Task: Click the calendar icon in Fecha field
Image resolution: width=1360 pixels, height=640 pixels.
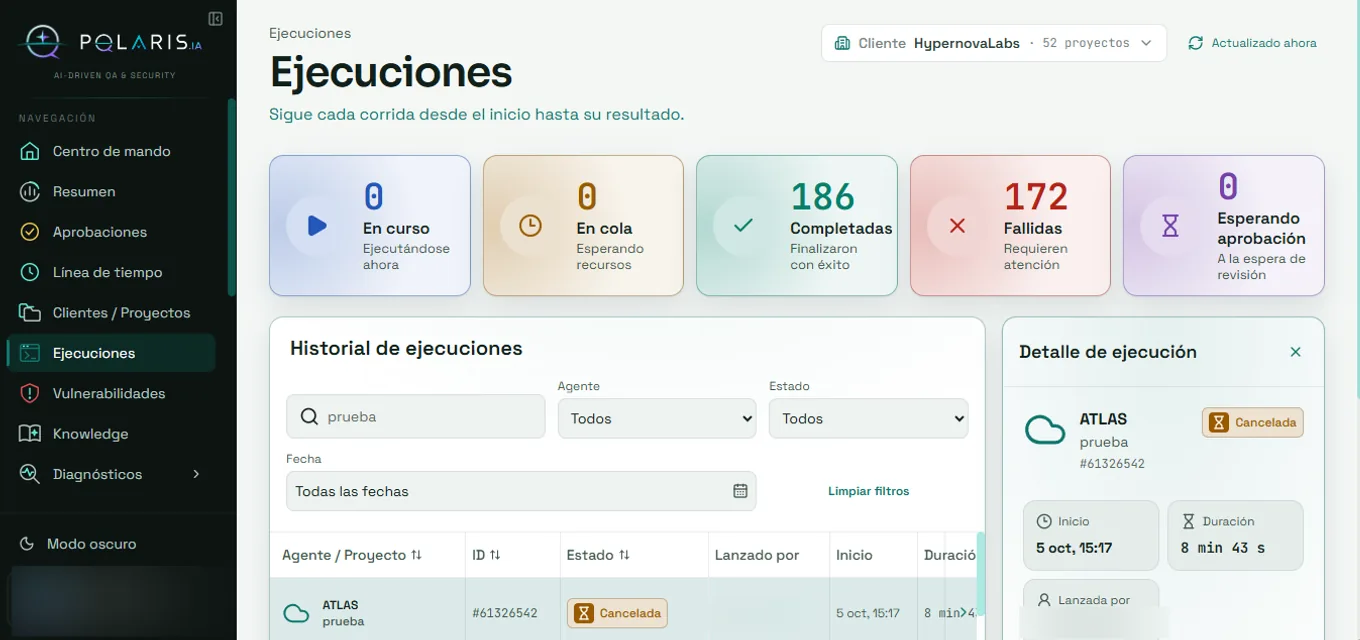Action: click(740, 491)
